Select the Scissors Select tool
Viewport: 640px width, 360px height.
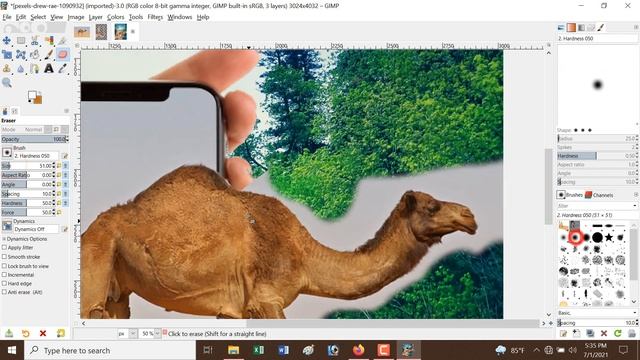tap(35, 40)
